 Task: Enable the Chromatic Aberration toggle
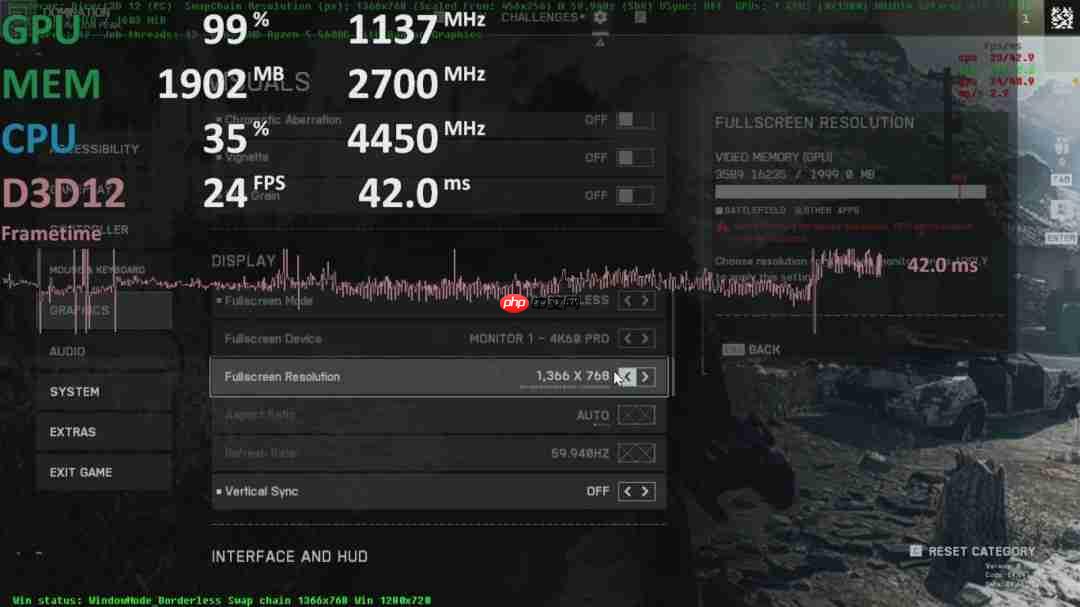(634, 119)
